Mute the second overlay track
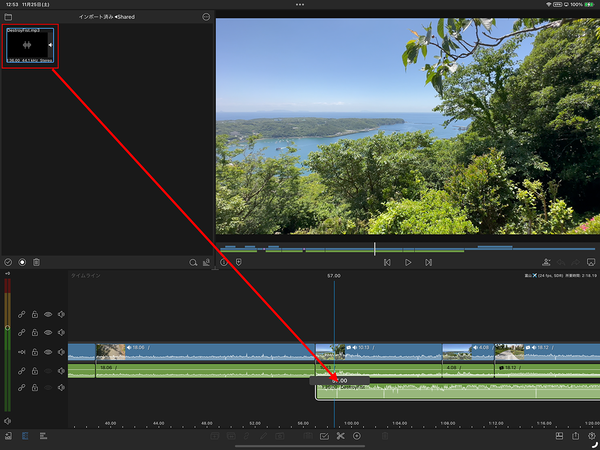The height and width of the screenshot is (450, 600). tap(61, 332)
